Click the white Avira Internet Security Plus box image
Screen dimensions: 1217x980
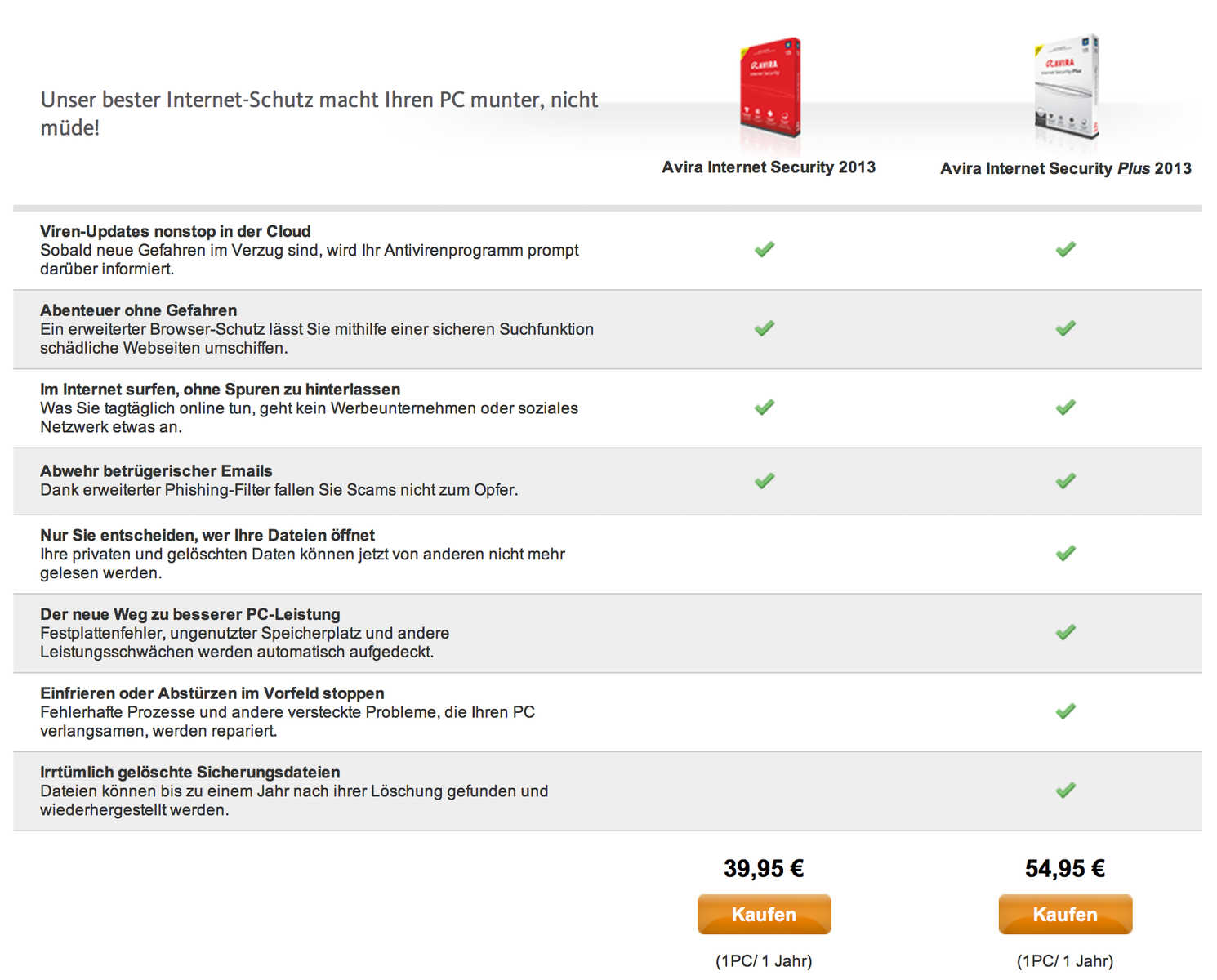pyautogui.click(x=1066, y=88)
